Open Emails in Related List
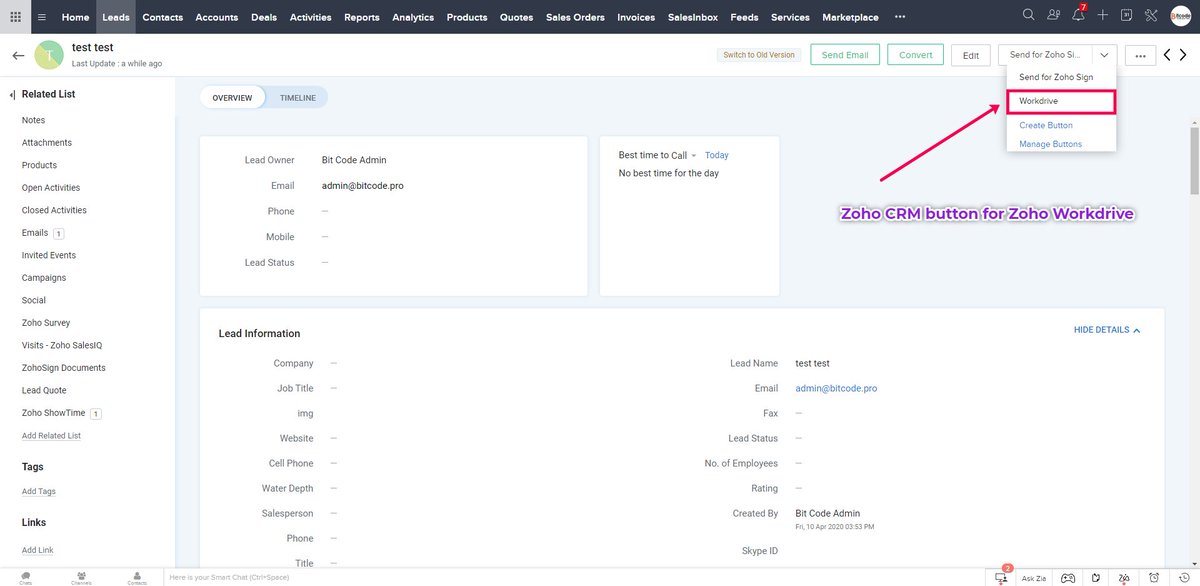Screen dimensions: 1200x586 coord(35,233)
